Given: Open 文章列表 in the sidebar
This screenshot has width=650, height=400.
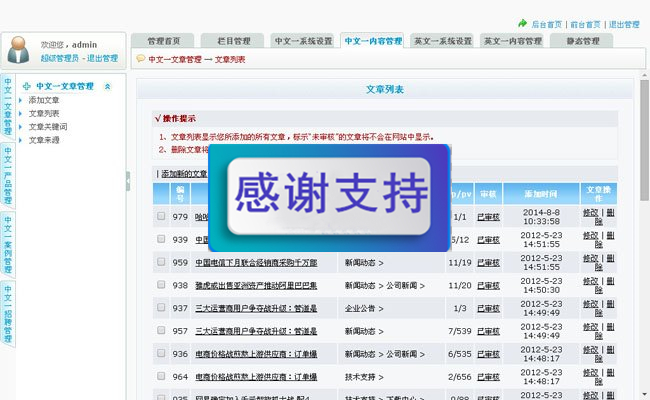Looking at the screenshot, I should click(44, 113).
